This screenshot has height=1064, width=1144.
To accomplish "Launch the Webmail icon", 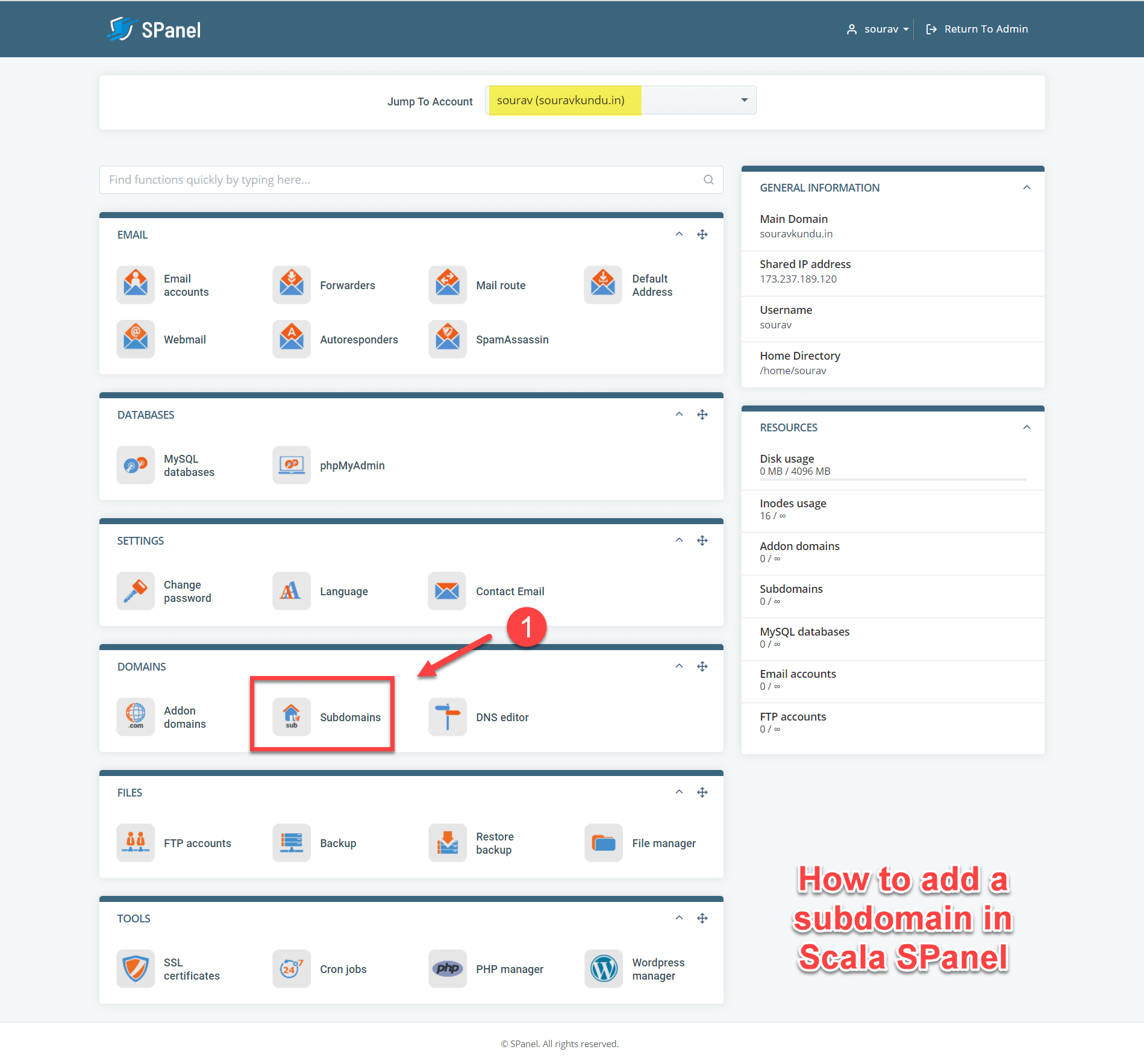I will [136, 339].
